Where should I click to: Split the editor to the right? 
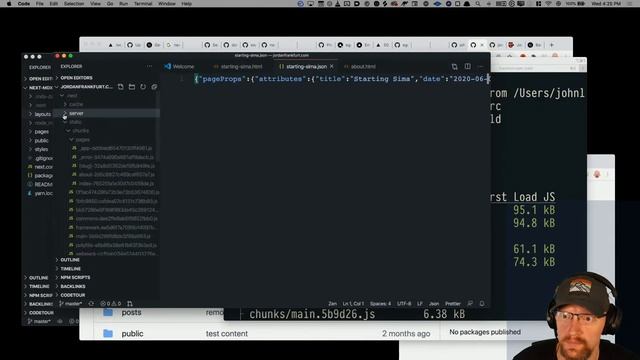pos(467,66)
